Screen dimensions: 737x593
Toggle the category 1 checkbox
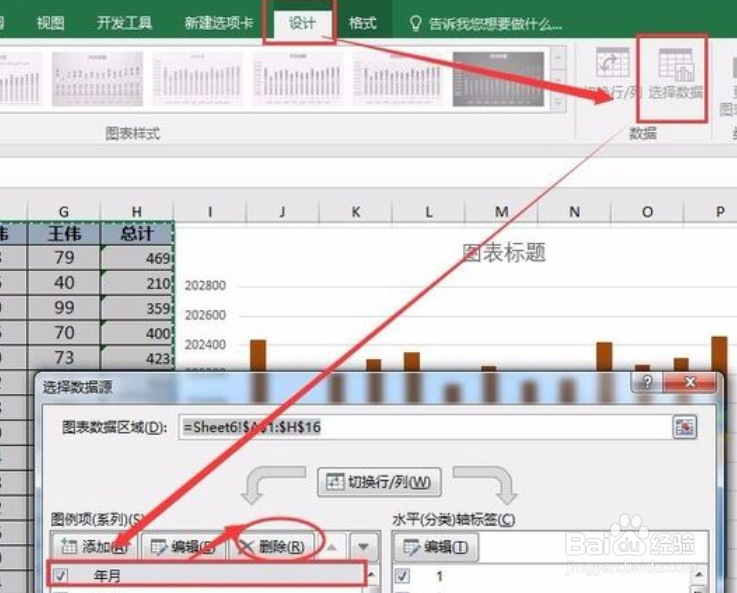(402, 576)
